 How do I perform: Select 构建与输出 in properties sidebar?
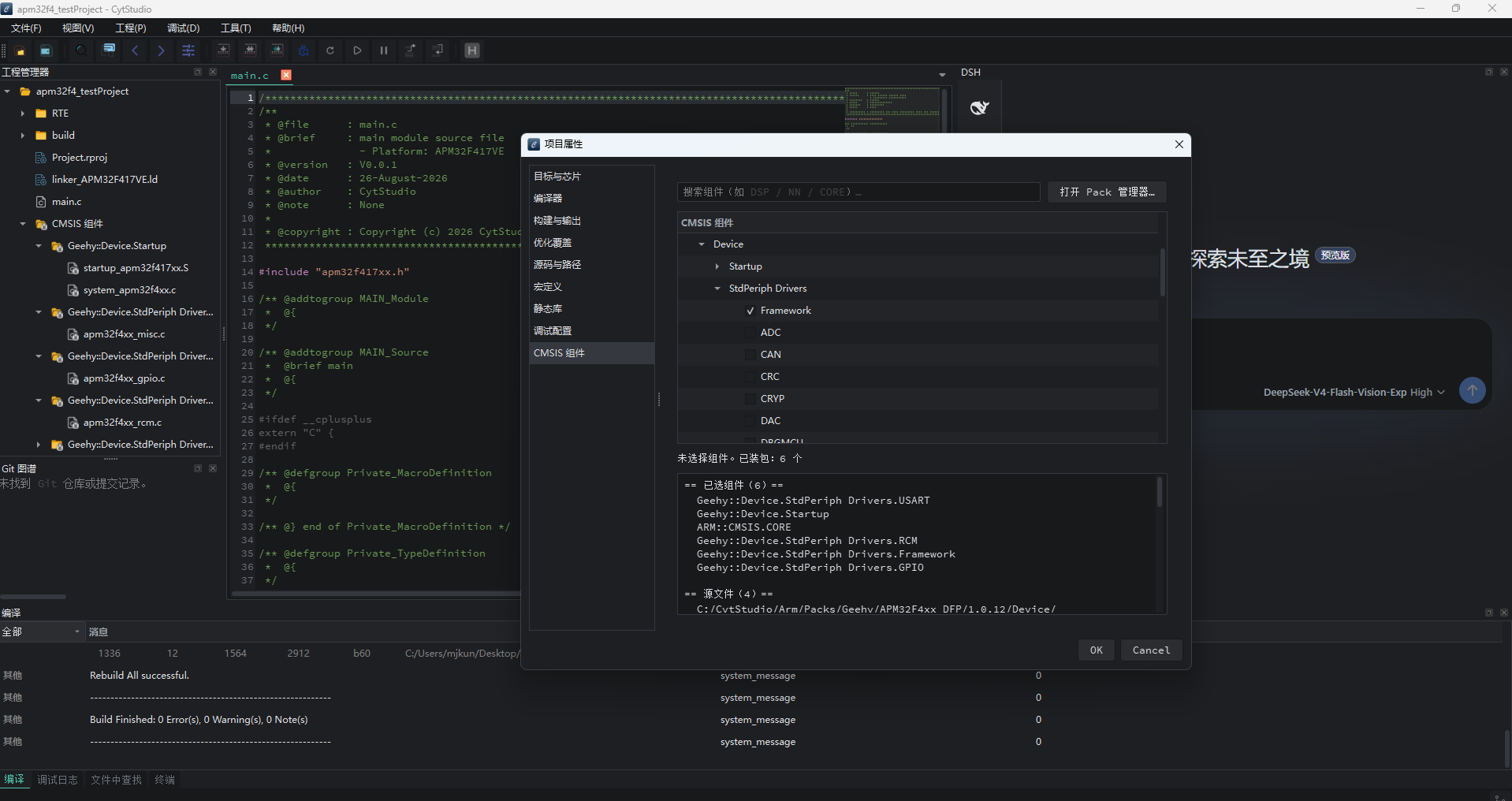point(592,221)
